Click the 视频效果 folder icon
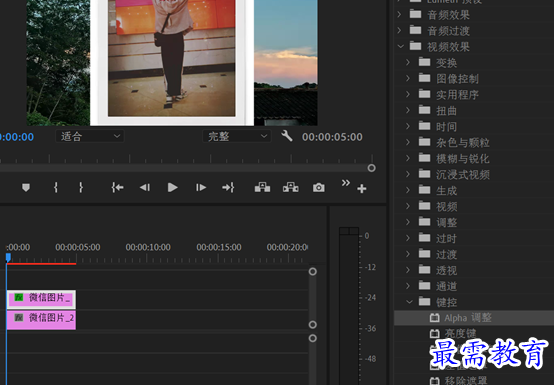Image resolution: width=554 pixels, height=385 pixels. click(x=416, y=46)
